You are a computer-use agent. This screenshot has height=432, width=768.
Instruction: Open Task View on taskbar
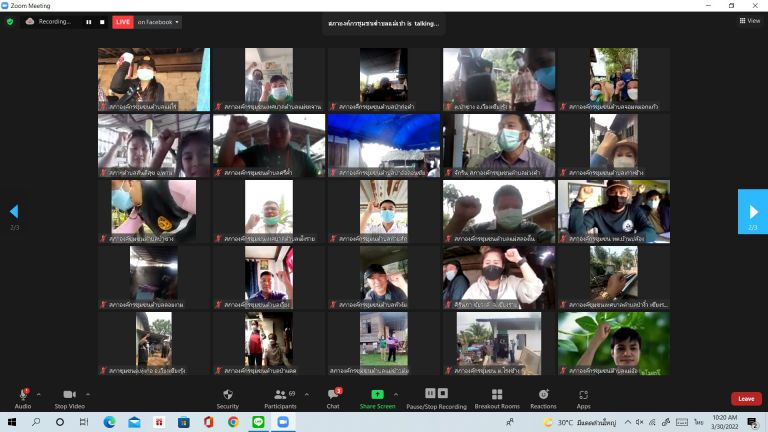(x=84, y=422)
